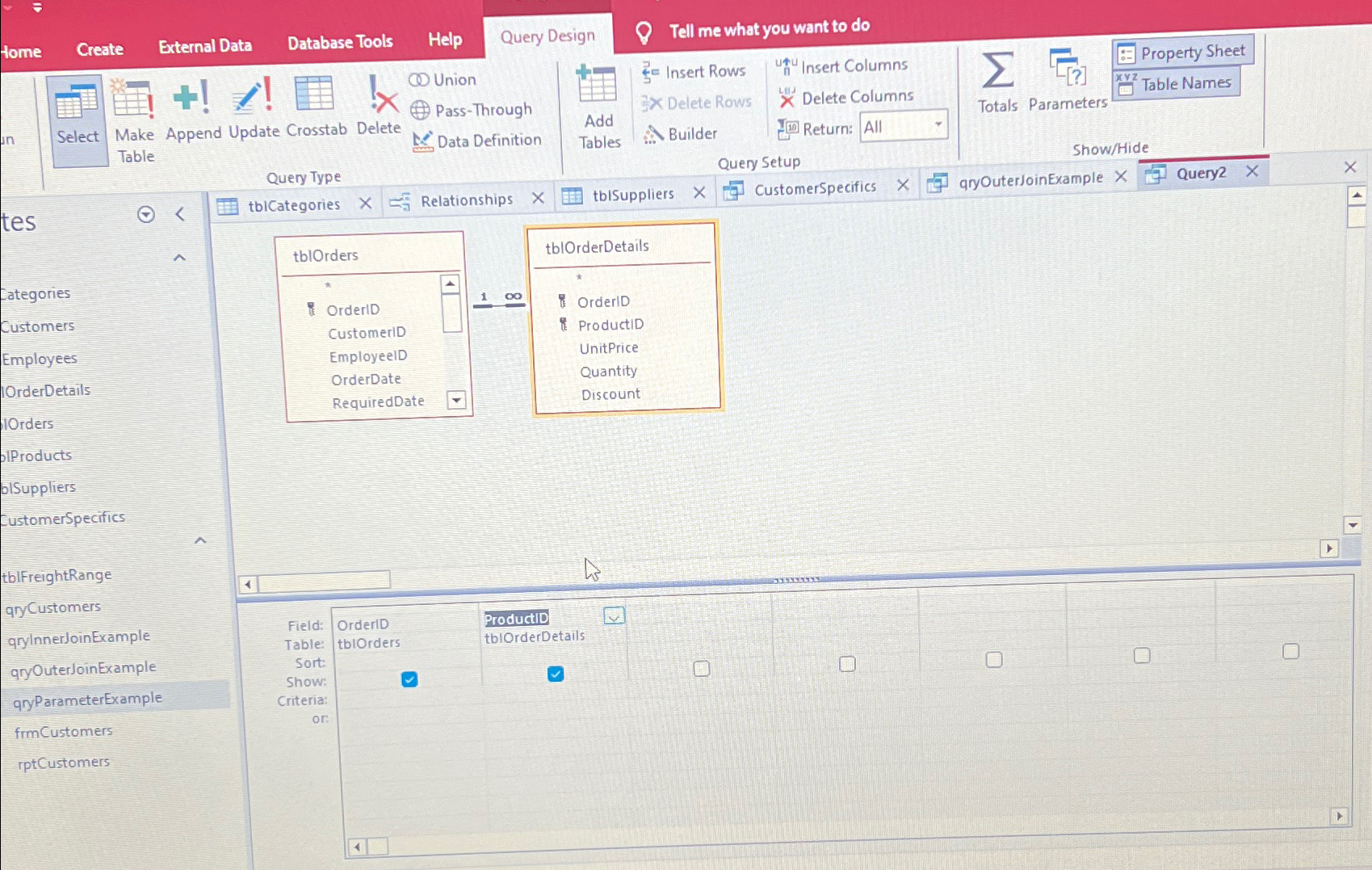Toggle Table Names display
Screen dimensions: 1372x870
1176,83
